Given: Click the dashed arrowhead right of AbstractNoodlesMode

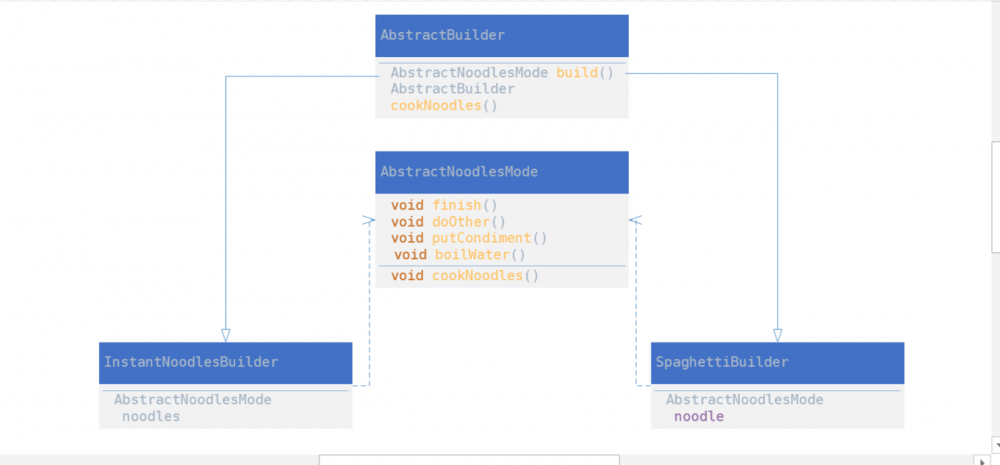Looking at the screenshot, I should (x=634, y=219).
